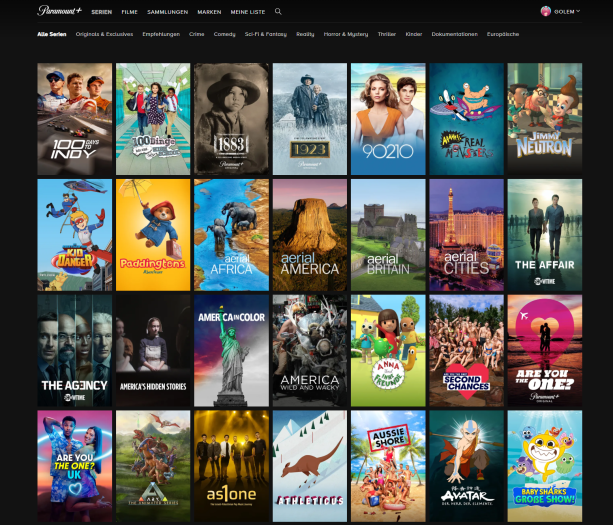Open Are You The One? poster with heart pin
Viewport: 613px width, 525px height.
point(545,351)
